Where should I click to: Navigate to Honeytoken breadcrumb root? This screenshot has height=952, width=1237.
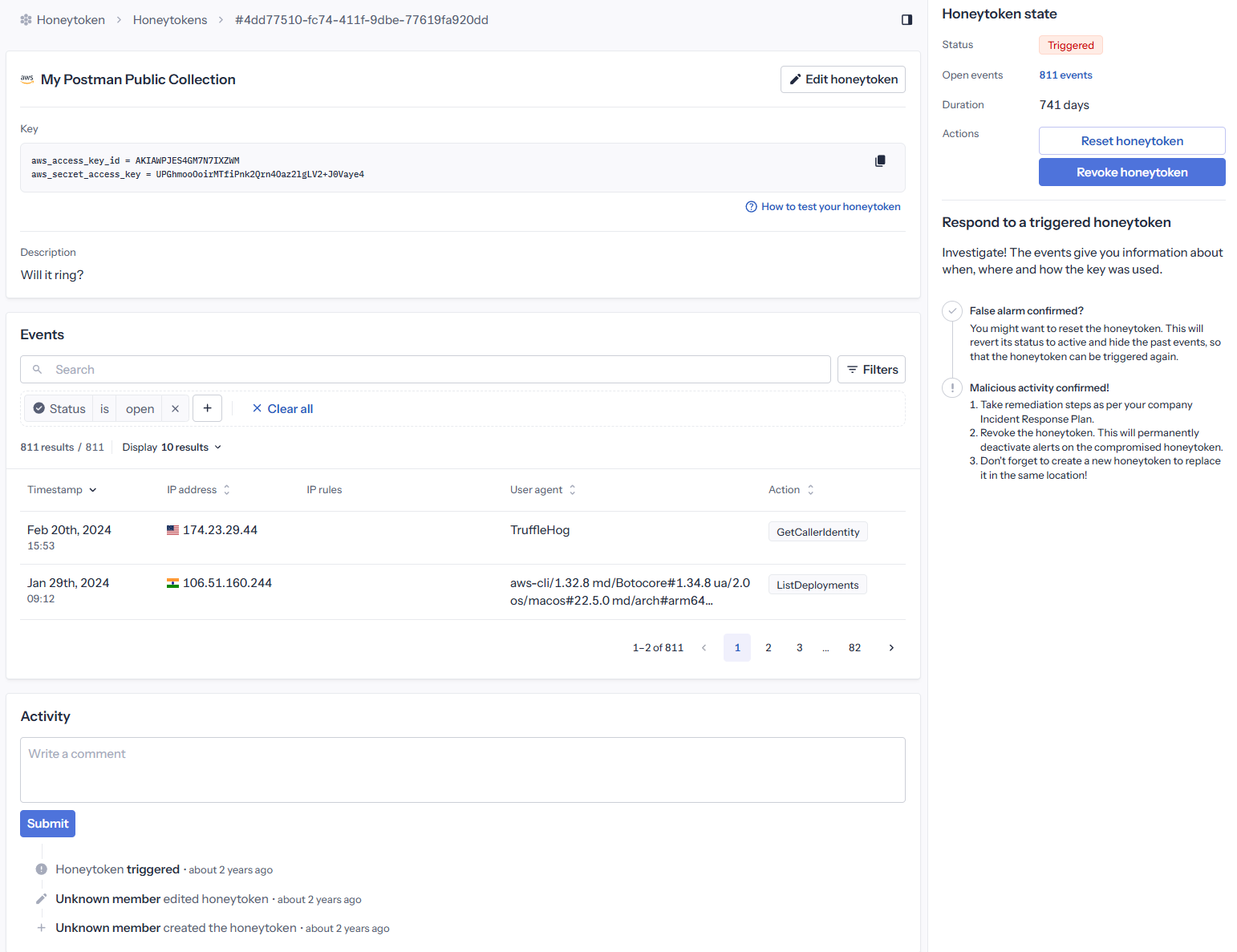pyautogui.click(x=71, y=20)
